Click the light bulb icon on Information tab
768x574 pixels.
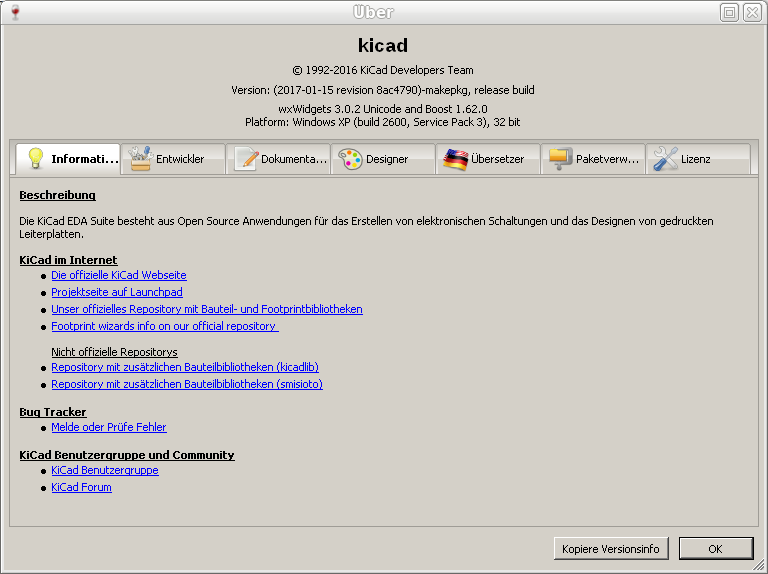click(35, 158)
